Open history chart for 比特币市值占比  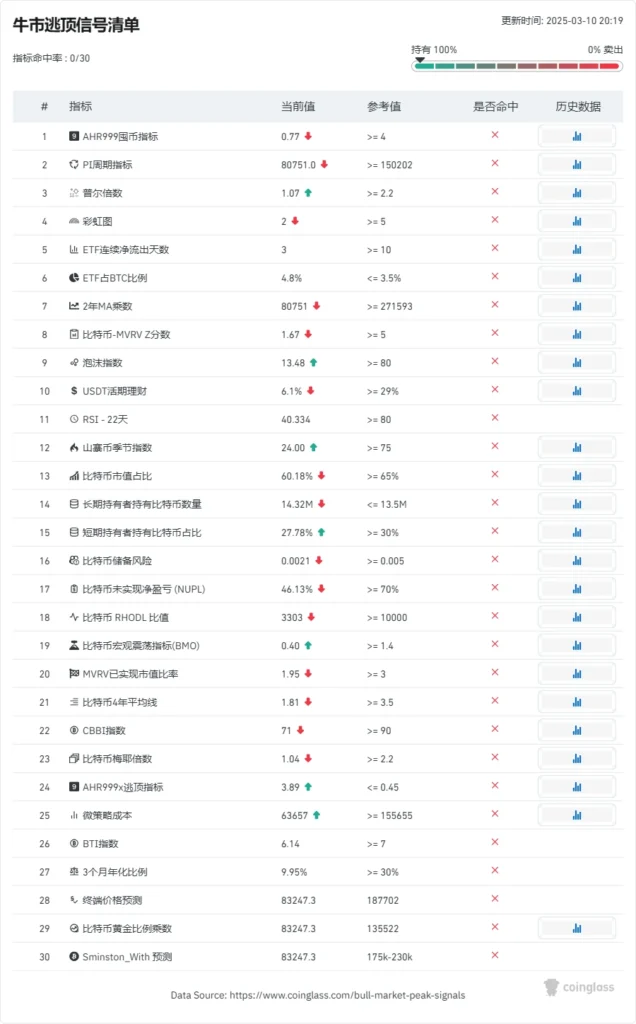tap(577, 476)
